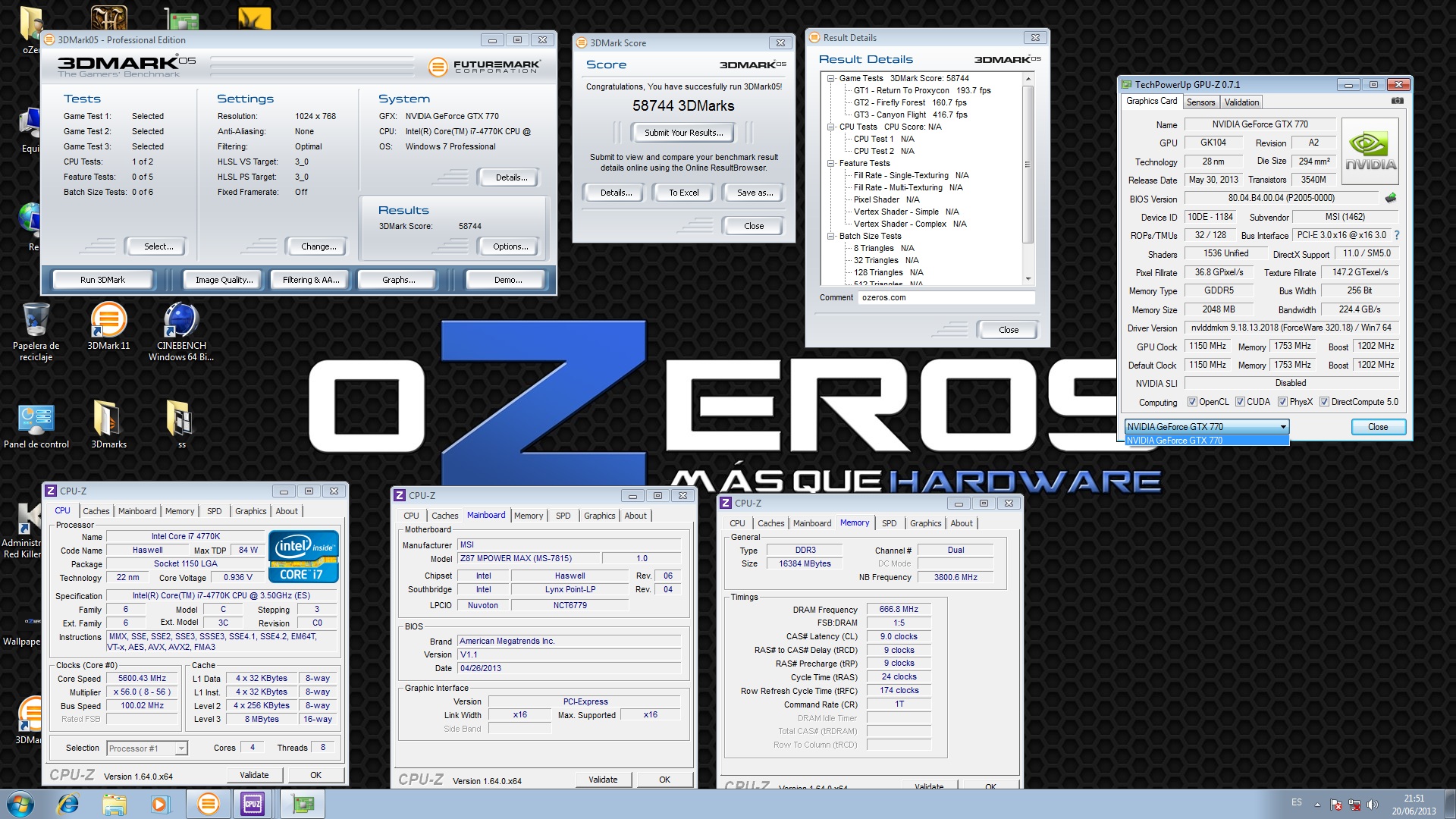This screenshot has width=1456, height=819.
Task: Toggle the PhysX checkbox in GPU-Z
Action: pos(1282,402)
